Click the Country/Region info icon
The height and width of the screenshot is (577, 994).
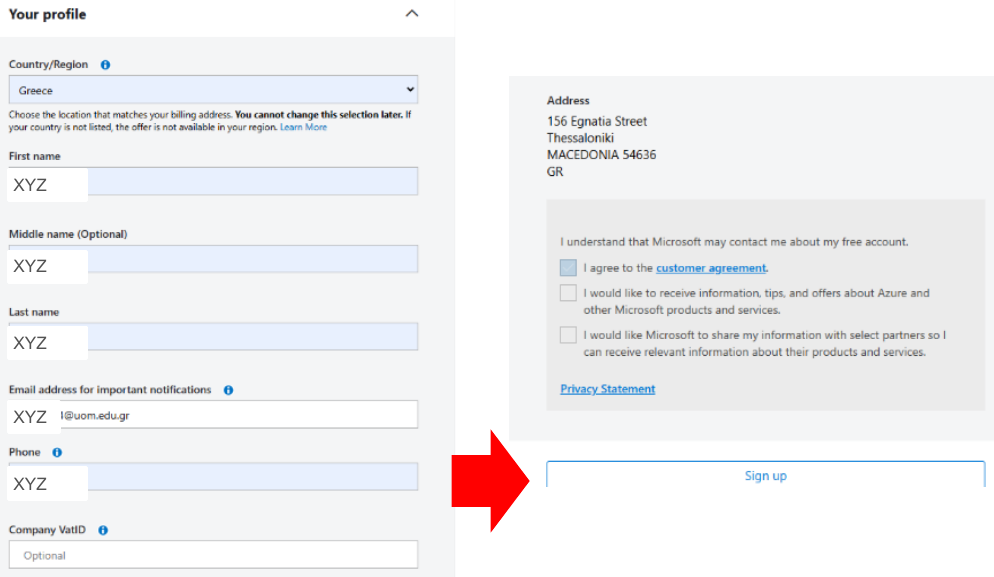105,65
